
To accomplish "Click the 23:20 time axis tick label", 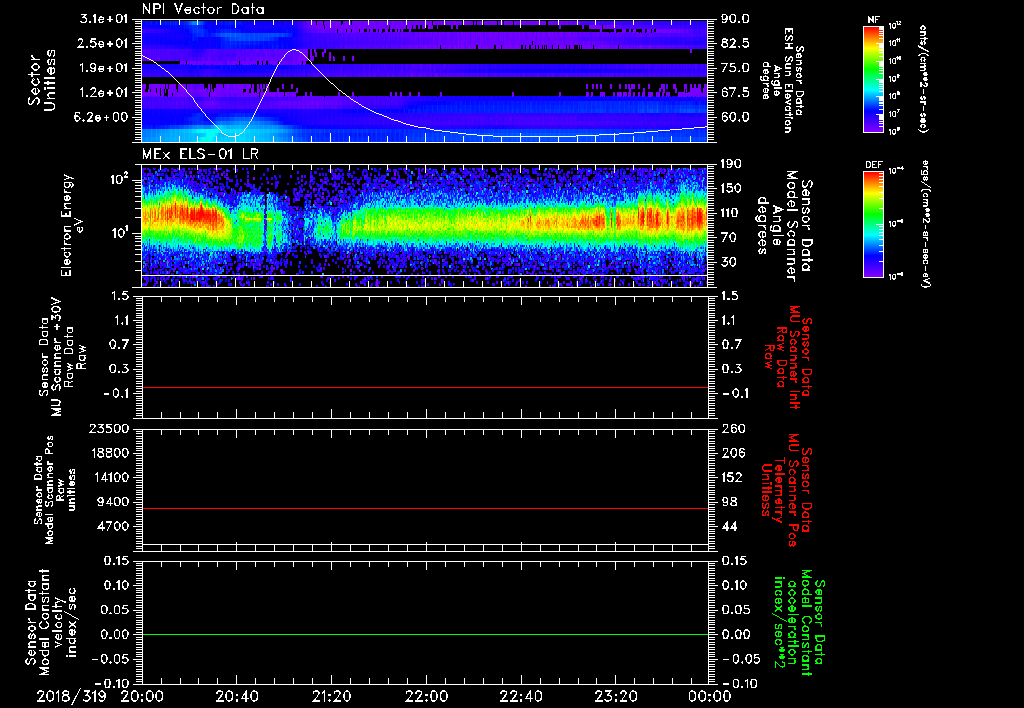I will (x=615, y=695).
